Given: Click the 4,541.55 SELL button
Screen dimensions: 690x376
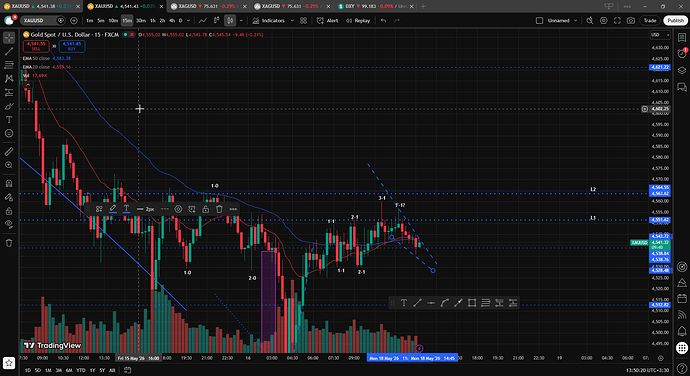Looking at the screenshot, I should coord(36,46).
